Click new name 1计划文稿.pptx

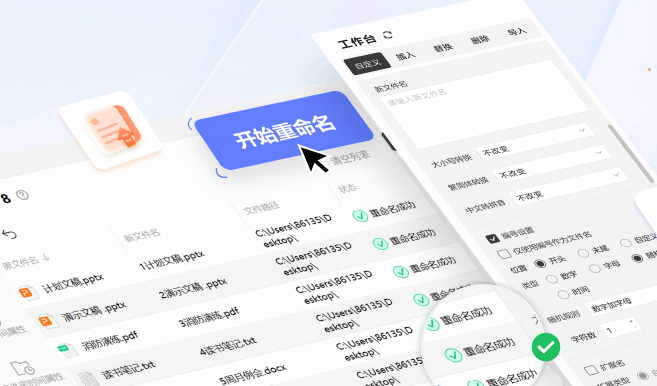[x=172, y=260]
